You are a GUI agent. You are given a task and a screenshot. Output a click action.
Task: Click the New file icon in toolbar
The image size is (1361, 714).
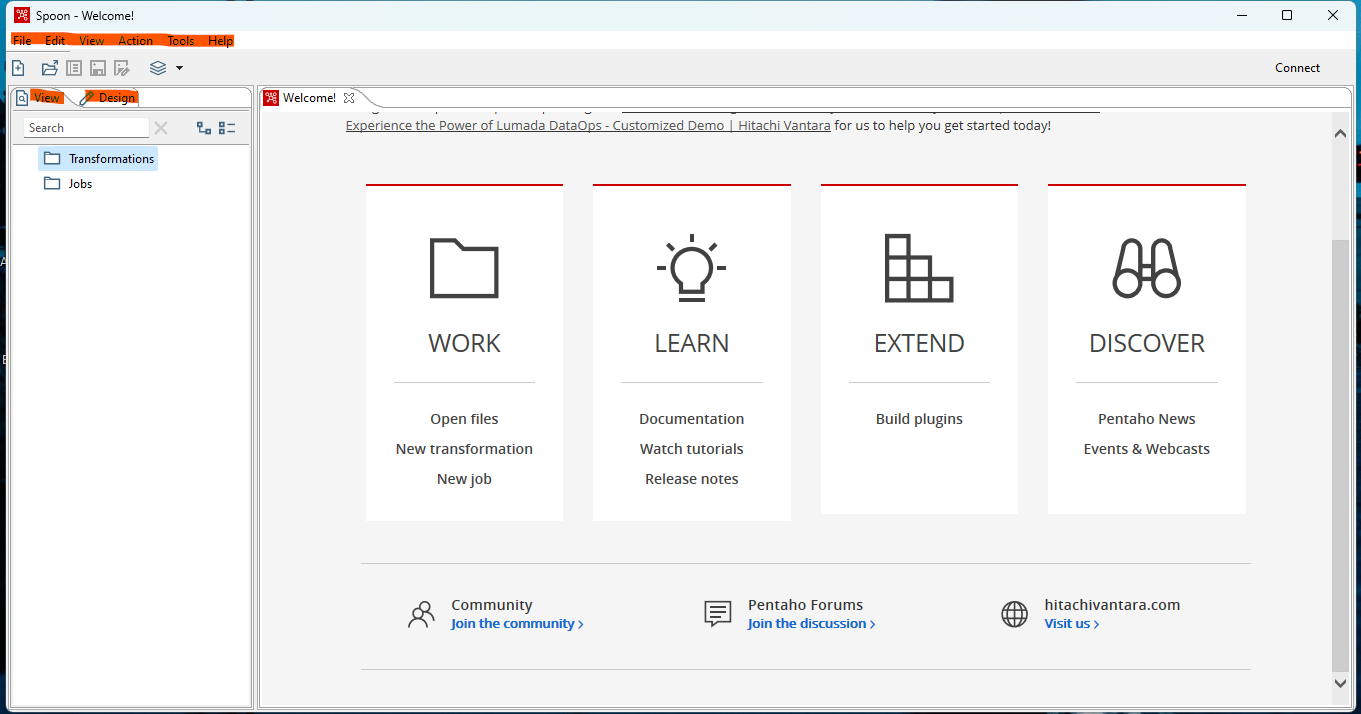[x=18, y=68]
